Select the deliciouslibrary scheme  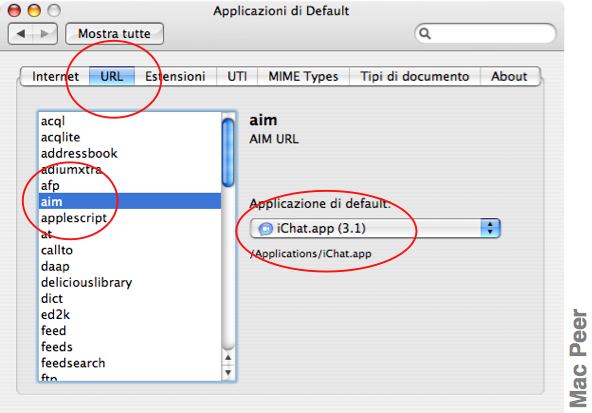(130, 282)
